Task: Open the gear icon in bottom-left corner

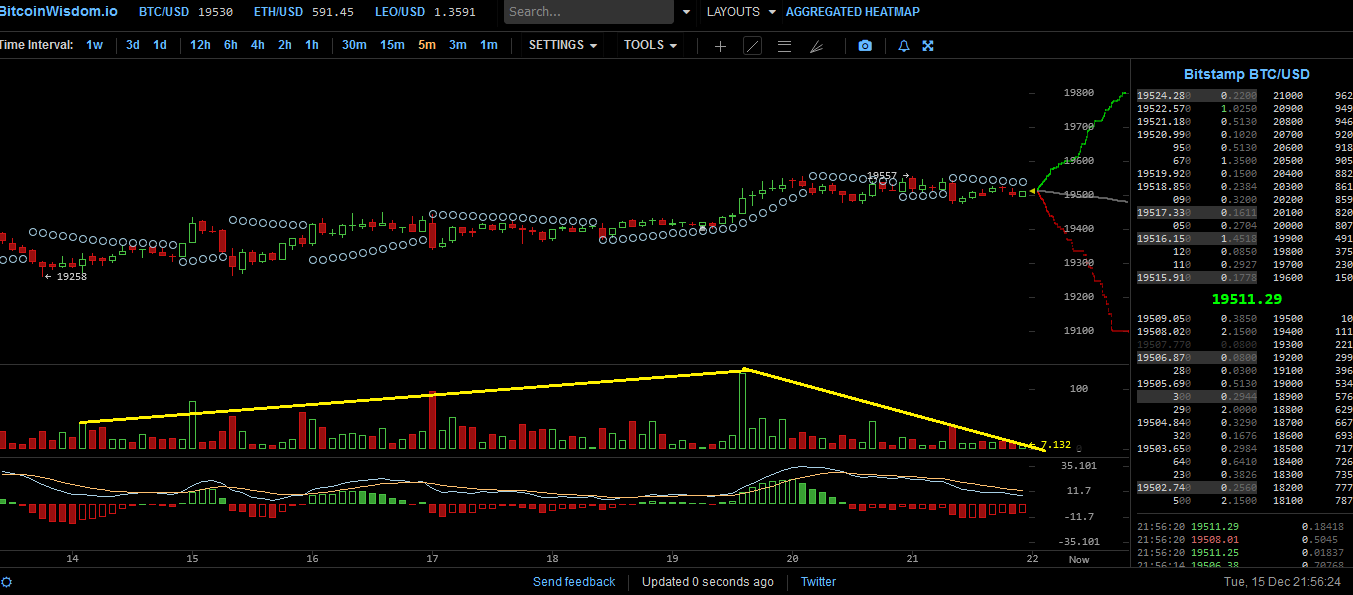Action: click(6, 582)
